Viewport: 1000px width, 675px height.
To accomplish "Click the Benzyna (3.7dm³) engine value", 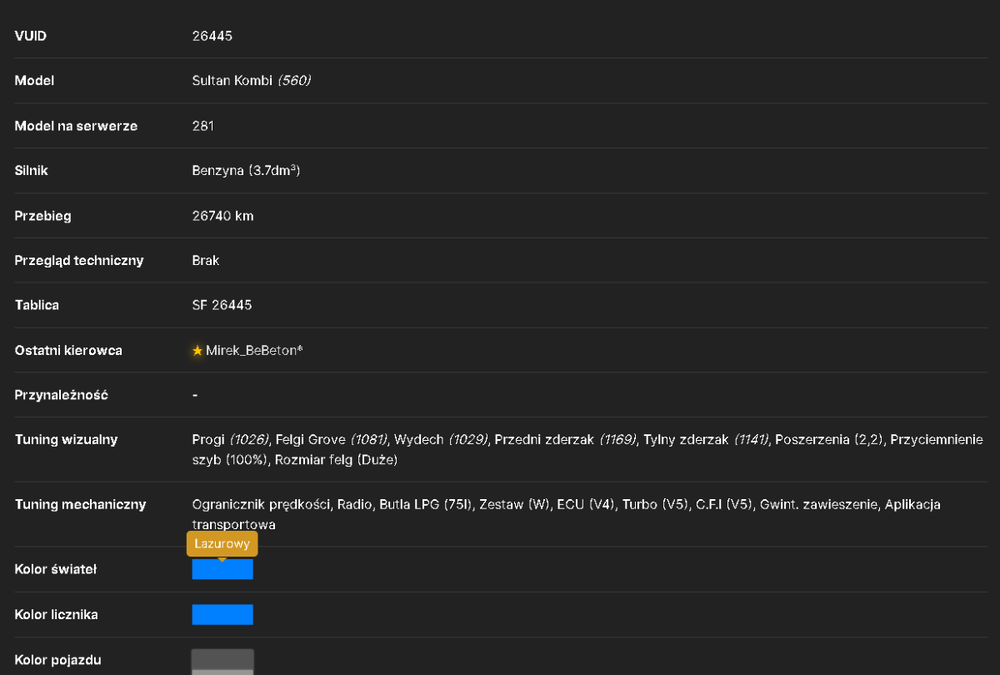I will (246, 170).
